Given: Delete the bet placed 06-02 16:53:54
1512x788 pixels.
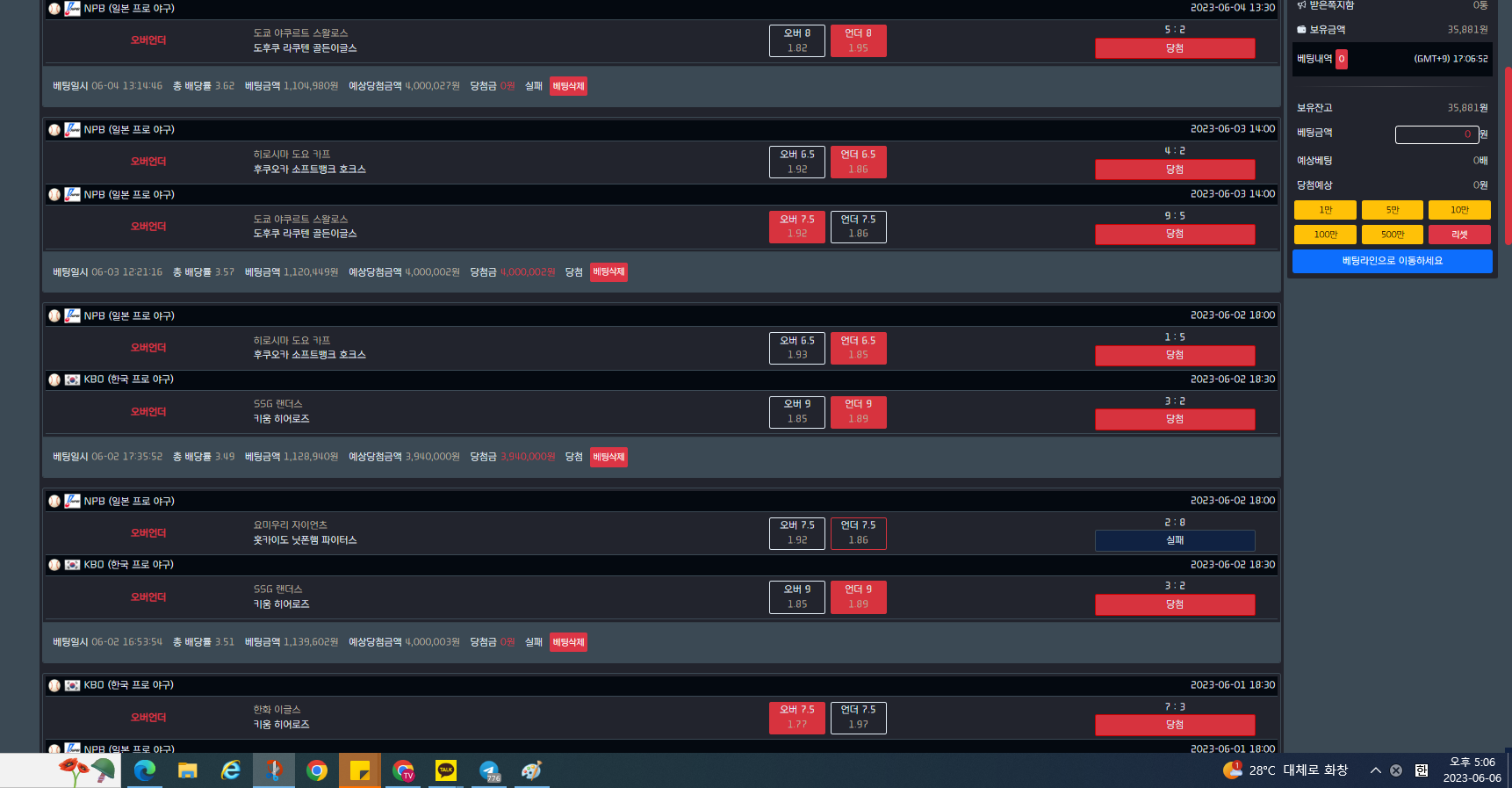Looking at the screenshot, I should tap(568, 642).
